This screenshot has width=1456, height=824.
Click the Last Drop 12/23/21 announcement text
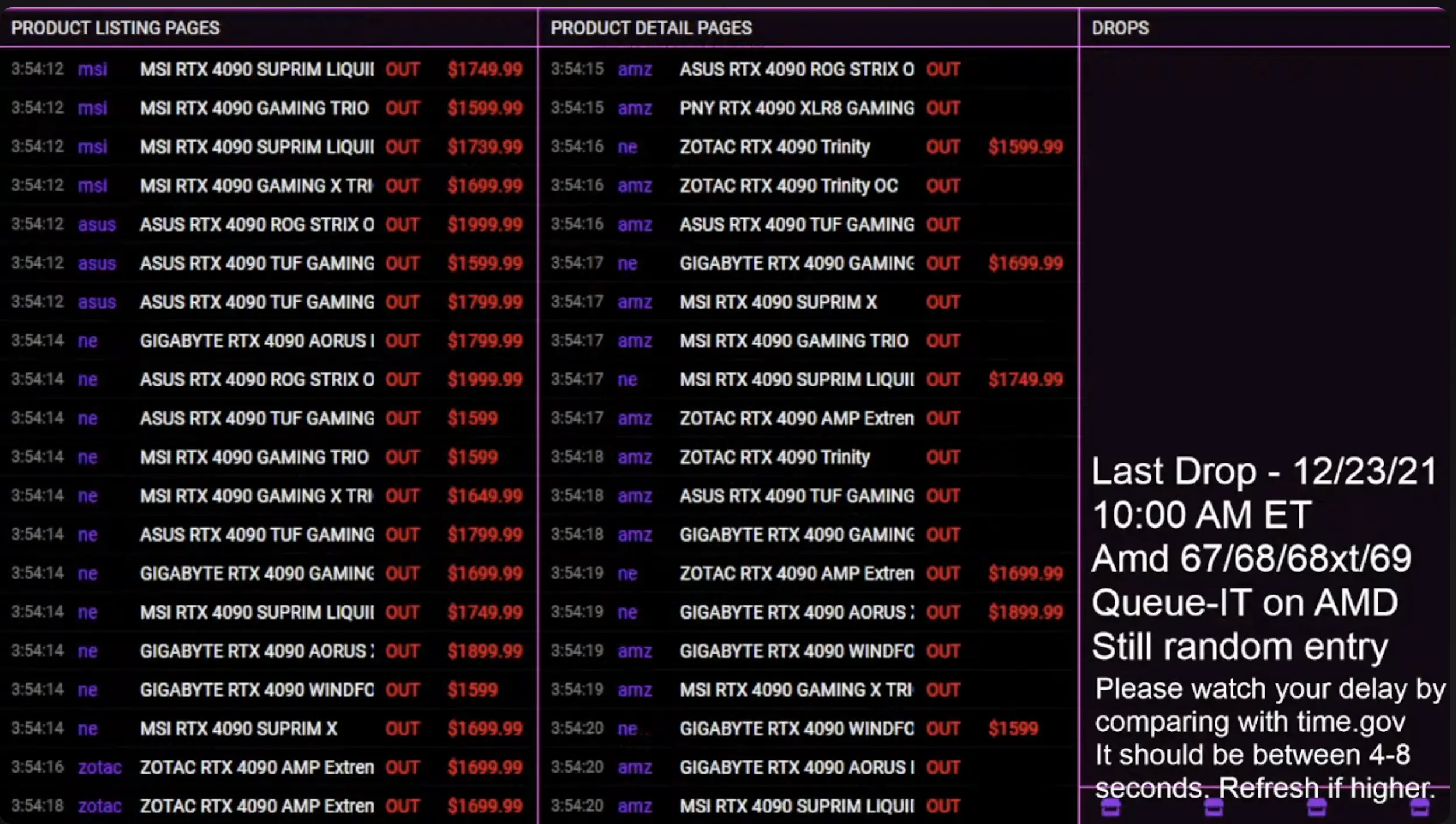[x=1263, y=472]
